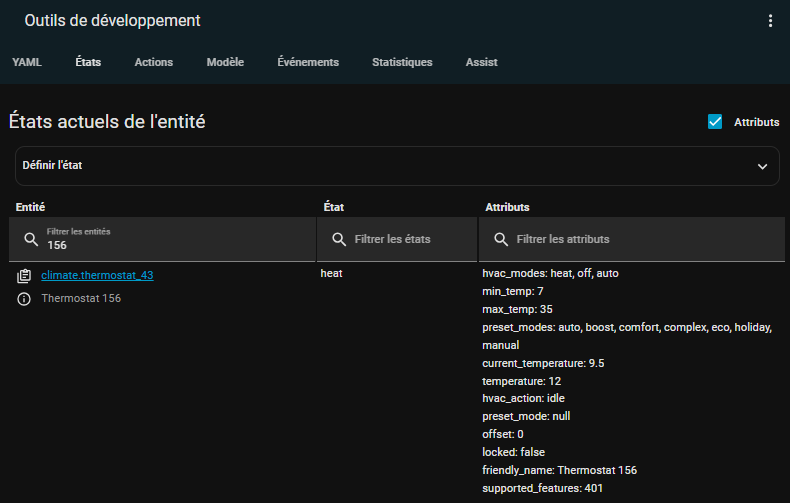Image resolution: width=790 pixels, height=503 pixels.
Task: Focus the entity filter field containing 156
Action: [x=170, y=245]
